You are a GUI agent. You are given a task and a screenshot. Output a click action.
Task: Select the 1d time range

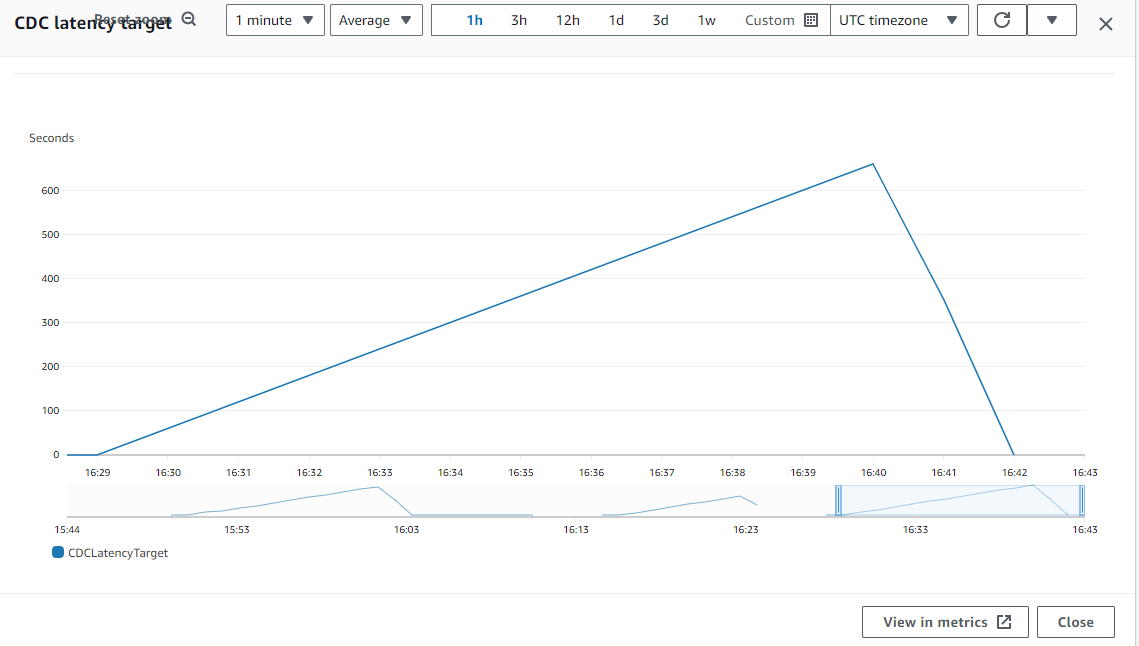click(x=617, y=20)
